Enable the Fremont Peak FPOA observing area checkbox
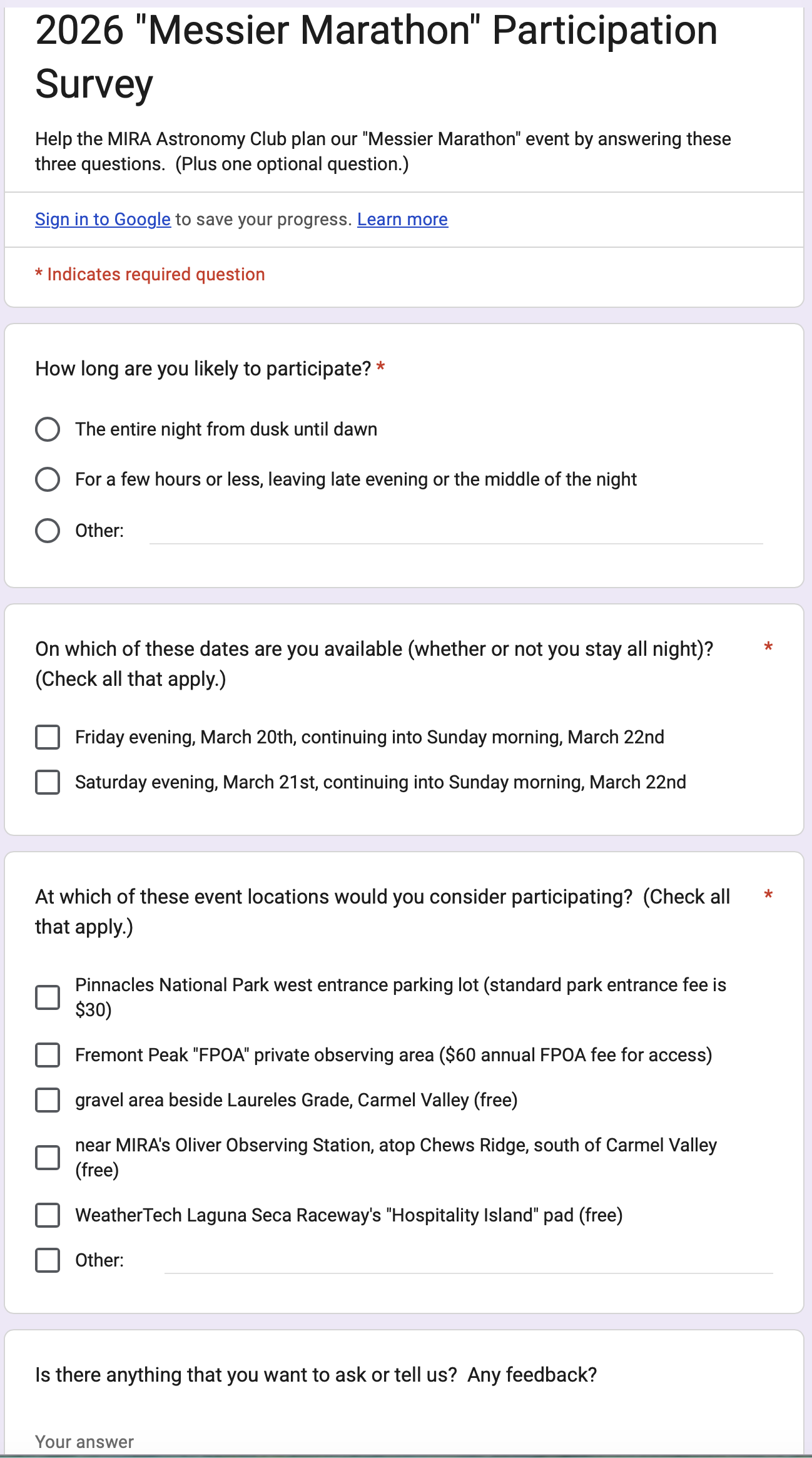This screenshot has height=1458, width=812. [x=48, y=1056]
